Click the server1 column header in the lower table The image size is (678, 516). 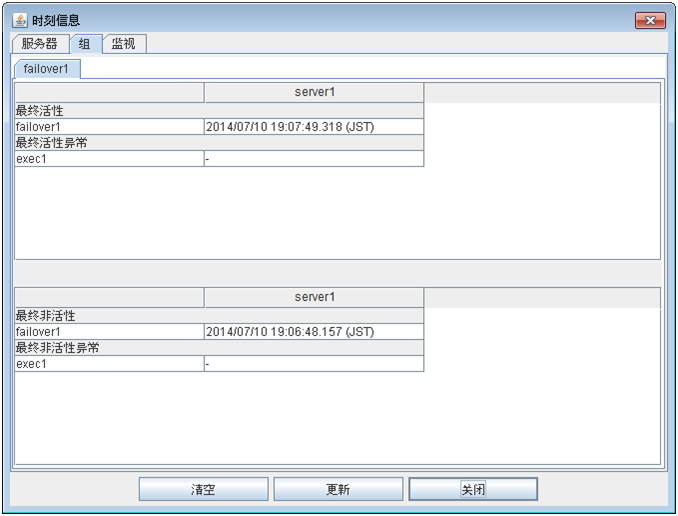(314, 297)
